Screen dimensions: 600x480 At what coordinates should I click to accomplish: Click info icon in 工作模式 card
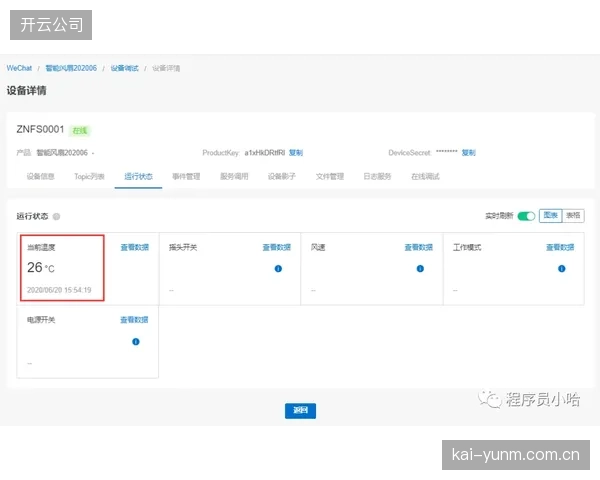click(562, 269)
